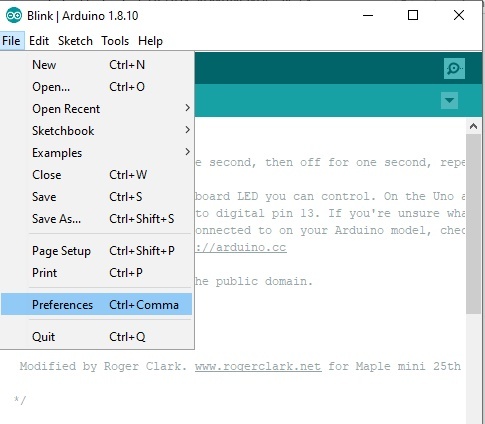Choose Close from the File menu
Screen dimensions: 485x424
[97, 175]
